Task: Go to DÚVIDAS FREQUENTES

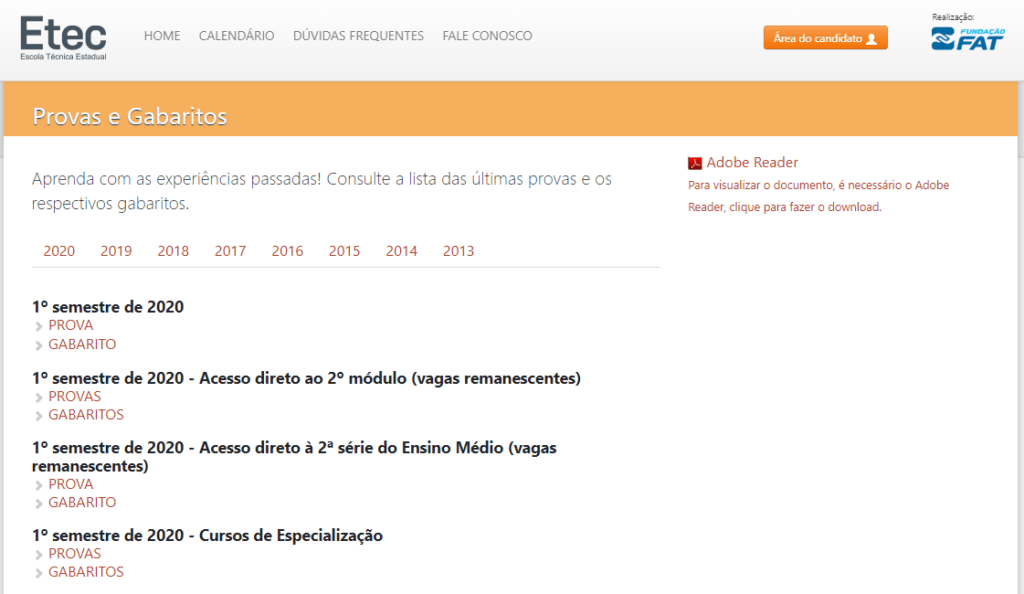Action: pos(357,36)
